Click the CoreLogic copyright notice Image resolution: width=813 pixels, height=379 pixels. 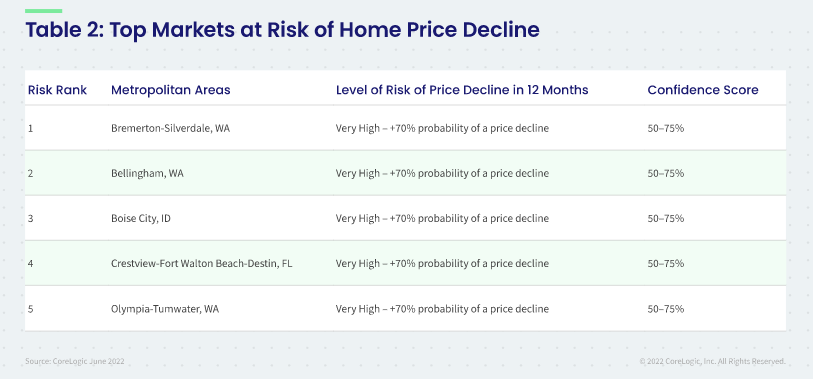pos(712,361)
